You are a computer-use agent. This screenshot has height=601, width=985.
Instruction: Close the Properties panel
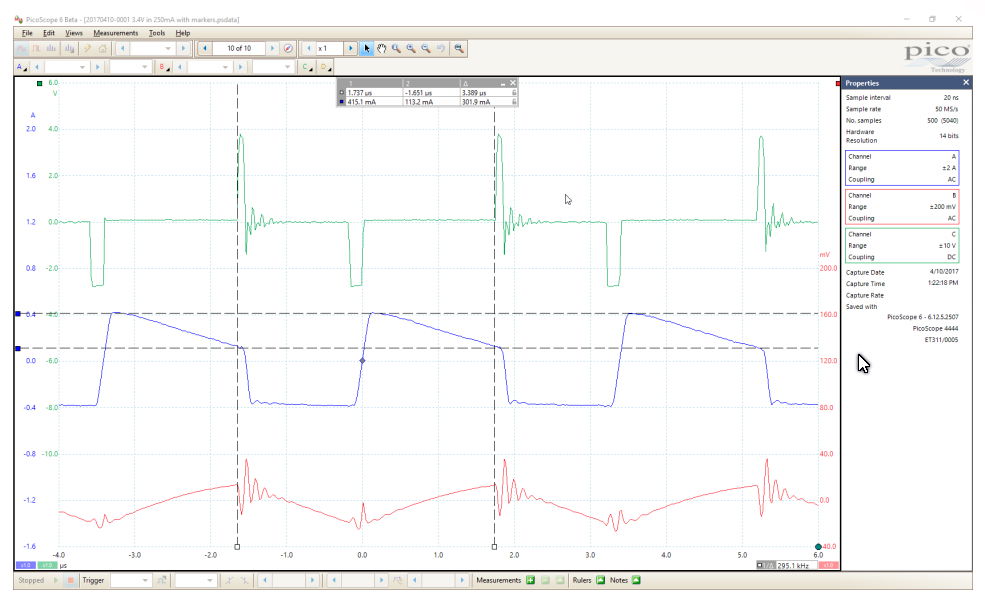(966, 83)
